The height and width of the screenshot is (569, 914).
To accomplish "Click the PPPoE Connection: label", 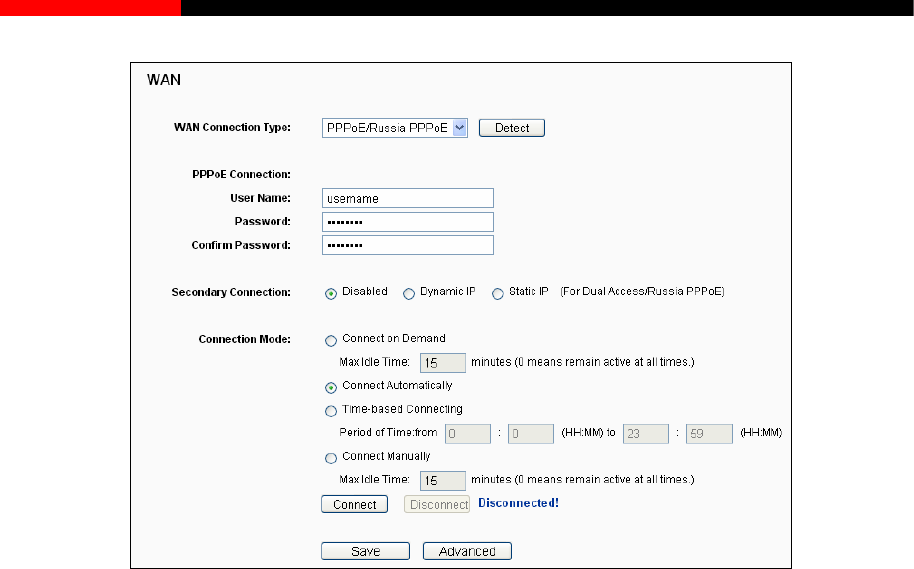I will click(241, 174).
